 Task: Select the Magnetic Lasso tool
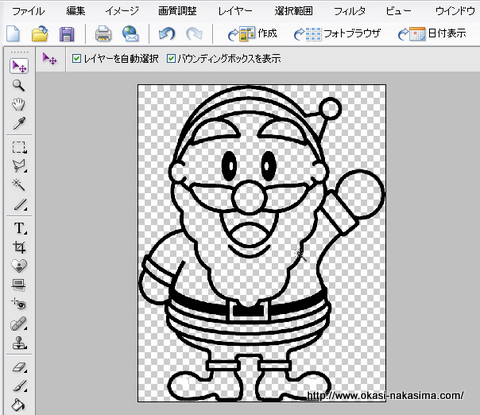pos(19,166)
